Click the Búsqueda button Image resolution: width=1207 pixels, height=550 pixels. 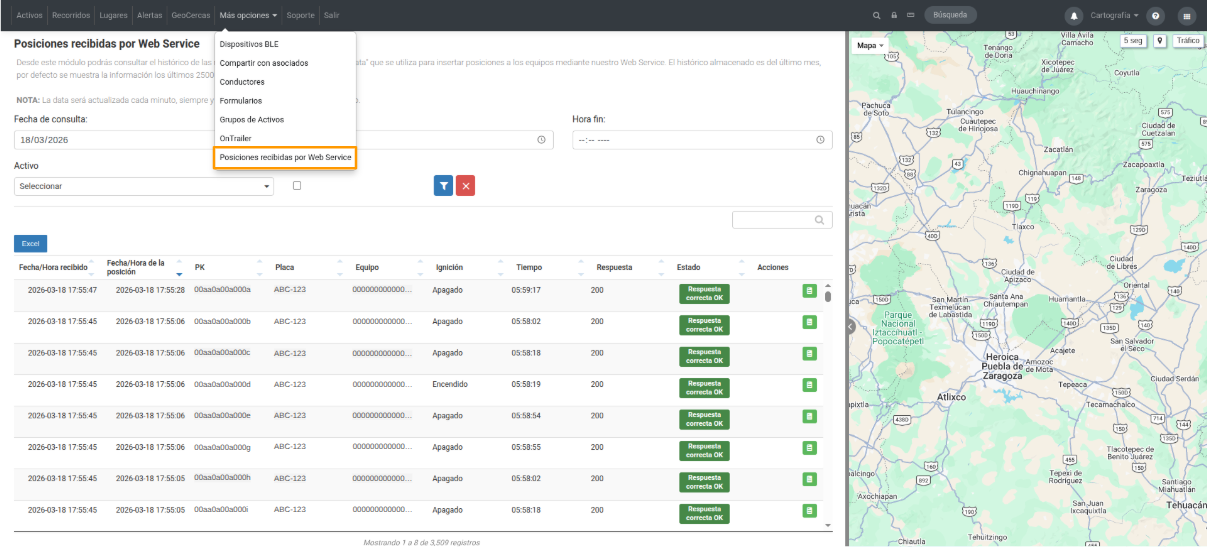pyautogui.click(x=950, y=16)
